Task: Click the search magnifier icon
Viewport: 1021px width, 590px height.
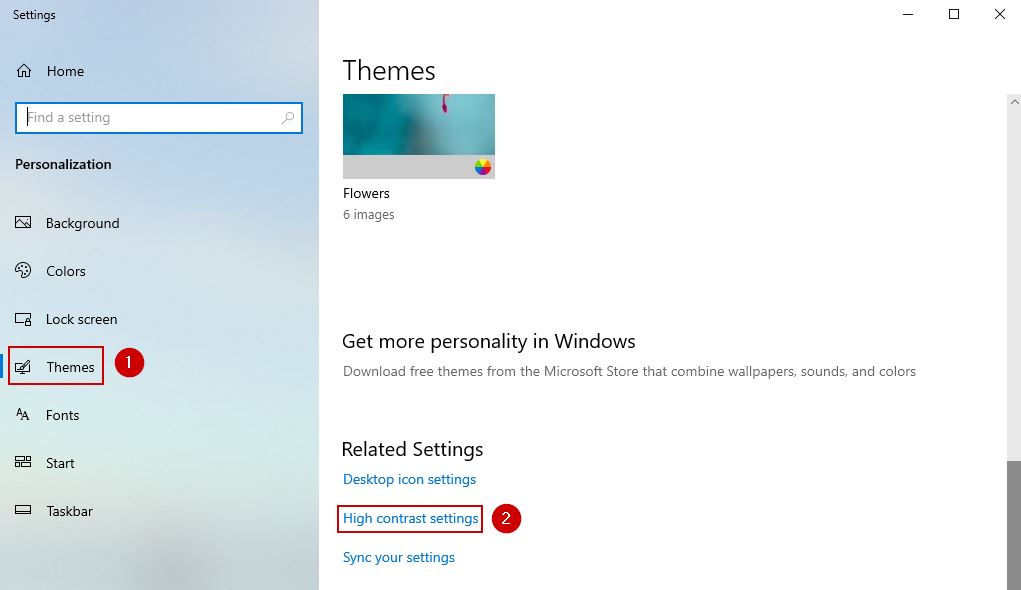Action: pyautogui.click(x=288, y=118)
